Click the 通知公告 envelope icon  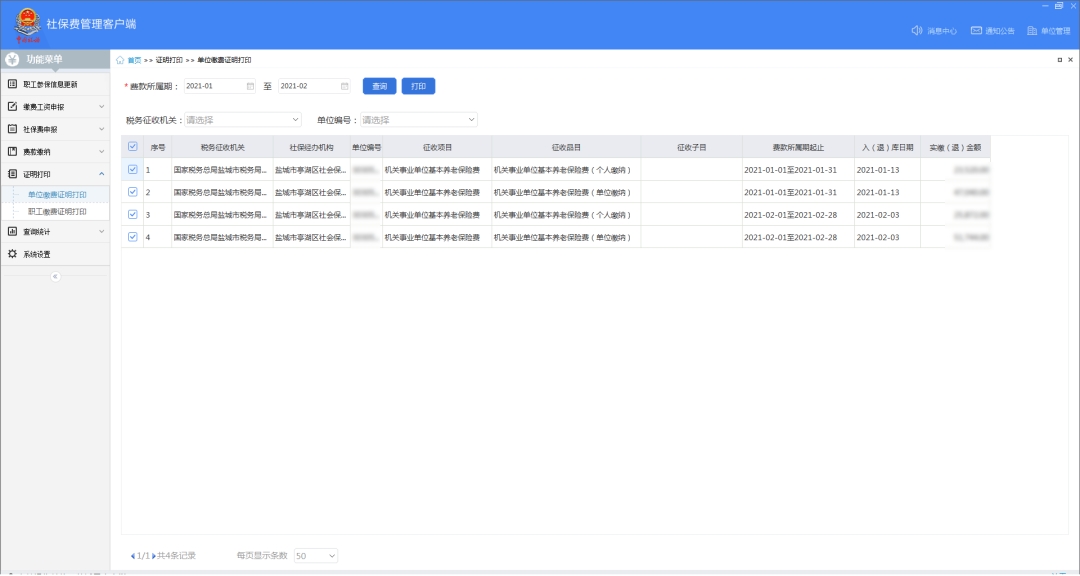(x=975, y=31)
